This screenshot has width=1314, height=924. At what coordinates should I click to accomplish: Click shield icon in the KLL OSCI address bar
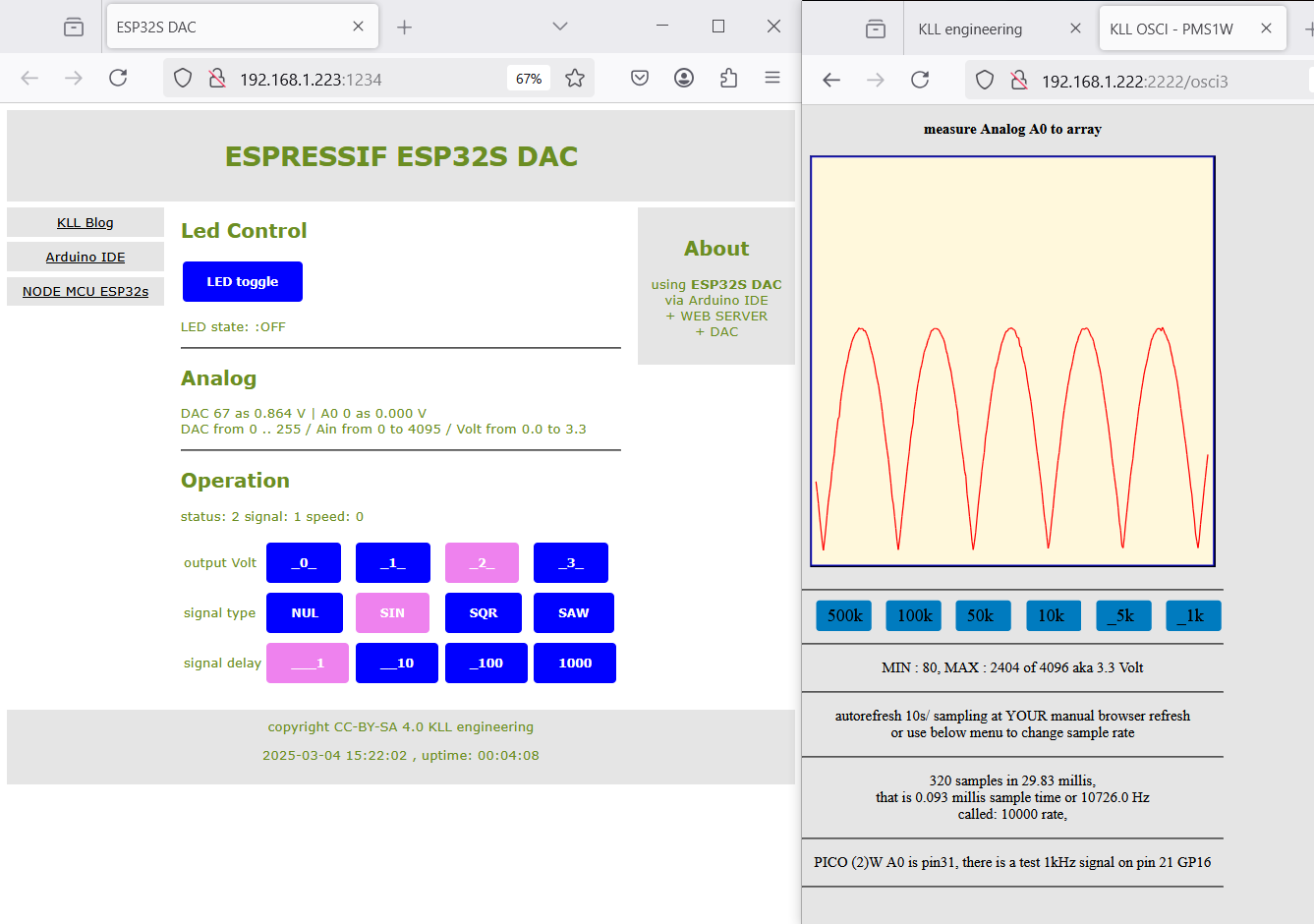tap(985, 80)
